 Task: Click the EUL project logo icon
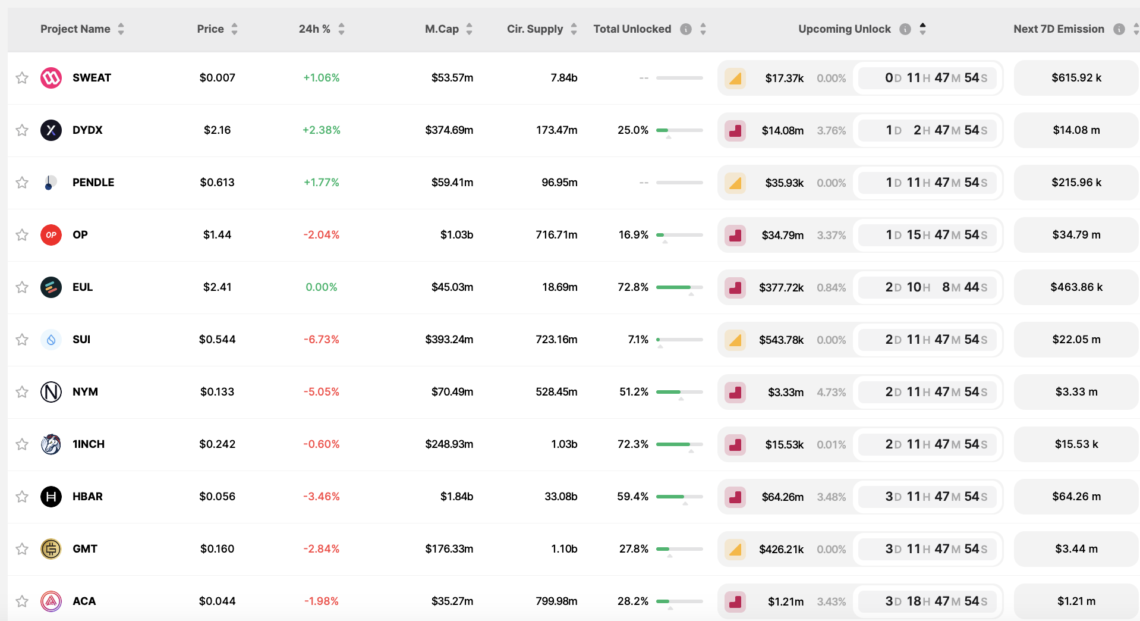51,287
